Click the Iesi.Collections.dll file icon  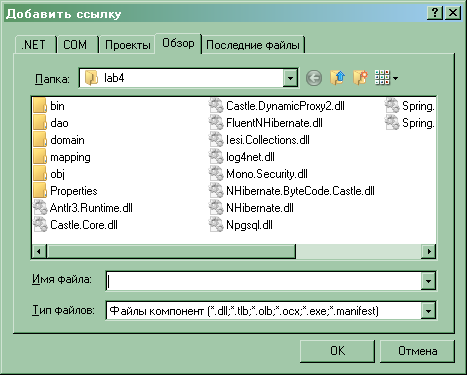tap(216, 140)
